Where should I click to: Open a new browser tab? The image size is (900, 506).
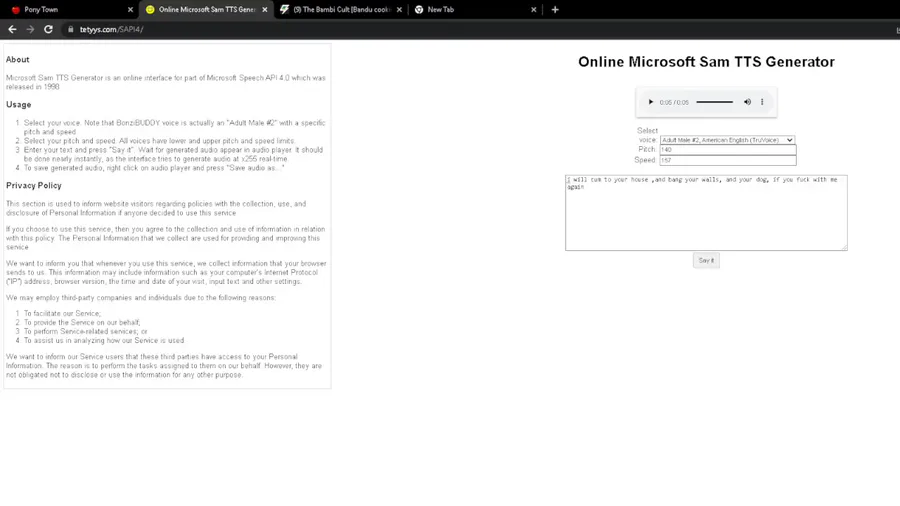(x=555, y=10)
